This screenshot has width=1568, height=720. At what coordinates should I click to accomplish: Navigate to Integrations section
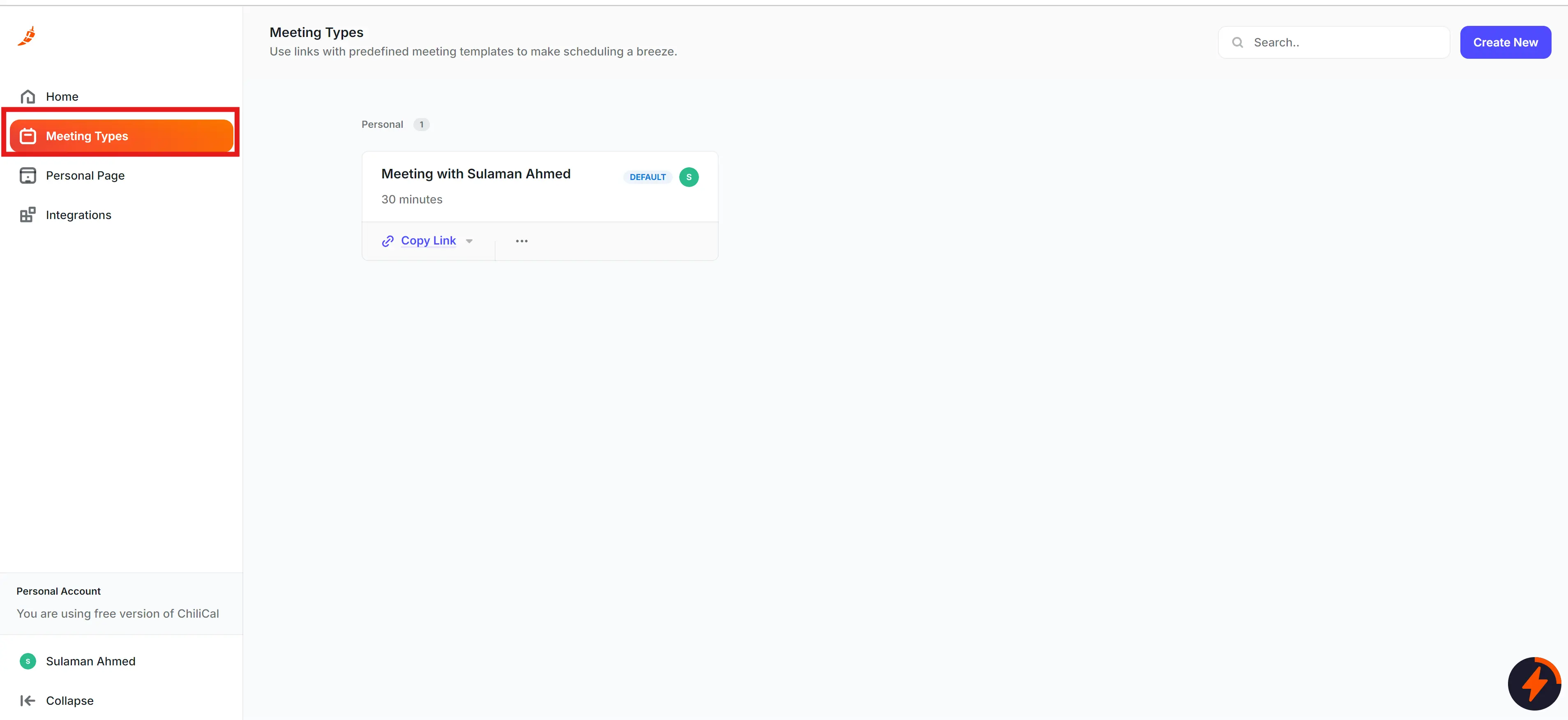tap(78, 215)
